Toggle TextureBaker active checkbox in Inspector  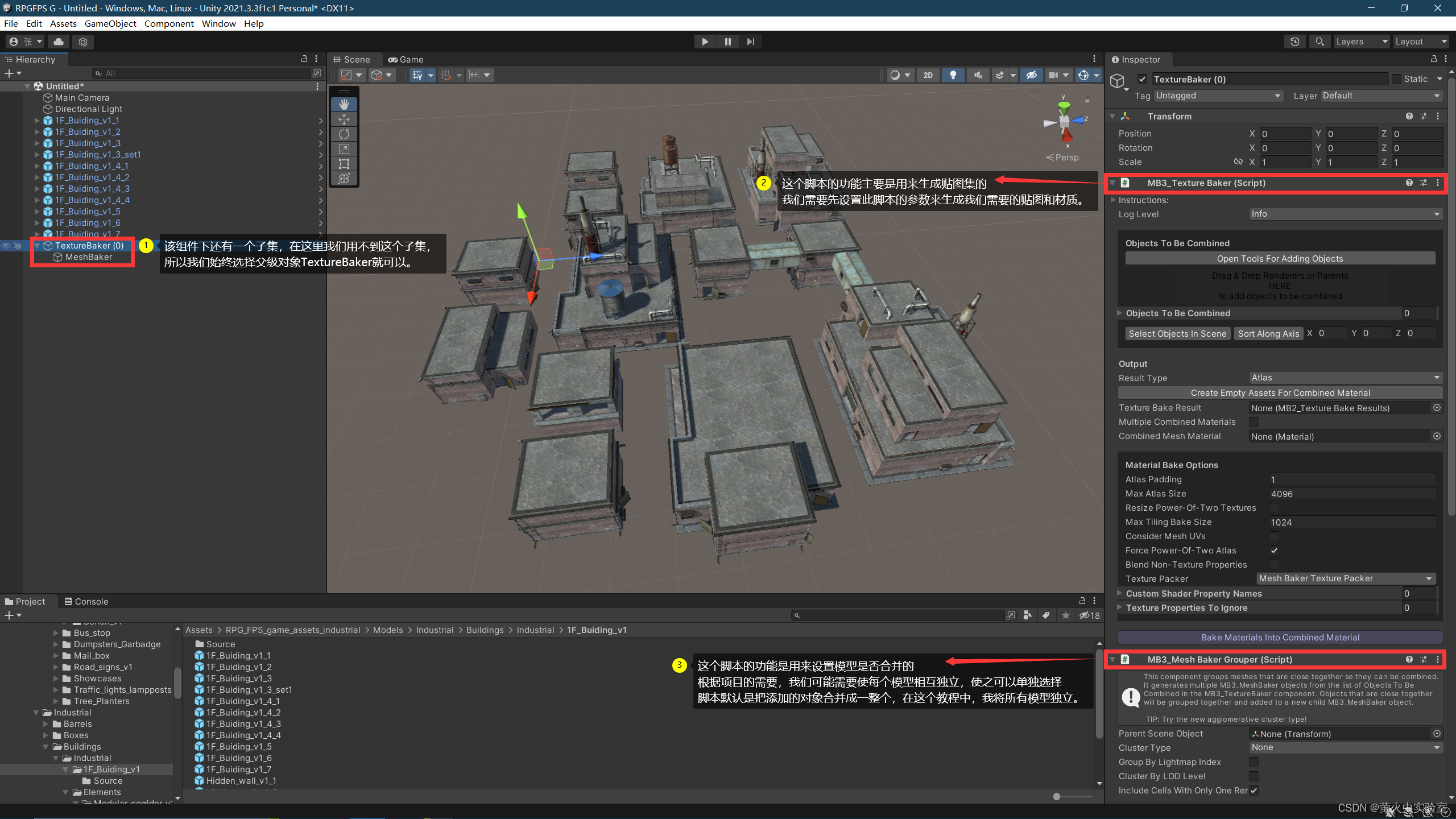click(x=1142, y=79)
